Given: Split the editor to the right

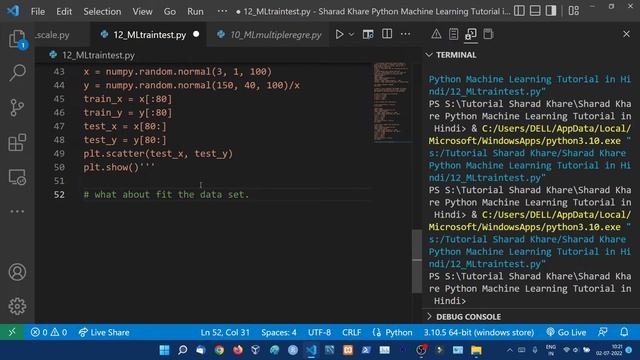Looking at the screenshot, I should tap(387, 34).
